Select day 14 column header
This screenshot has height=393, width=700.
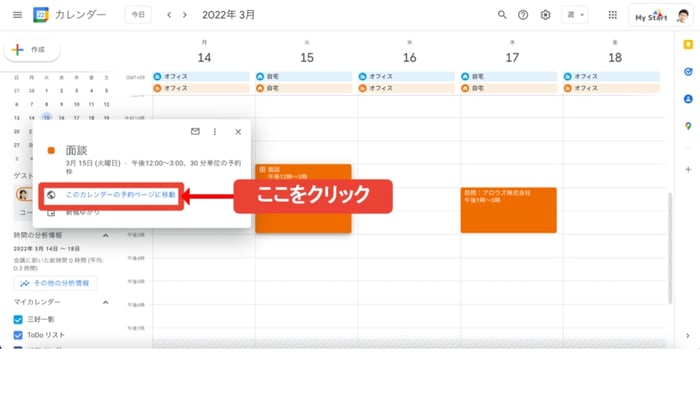point(204,57)
